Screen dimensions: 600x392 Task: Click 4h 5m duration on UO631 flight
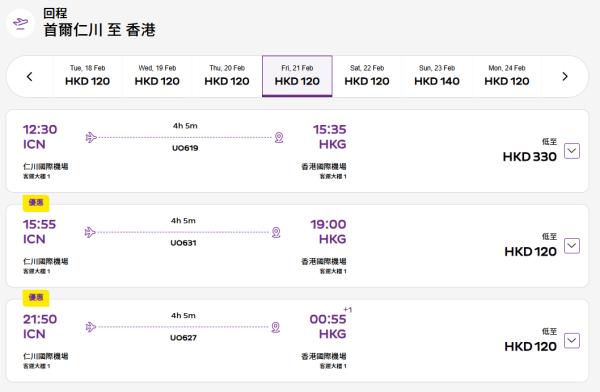(183, 221)
